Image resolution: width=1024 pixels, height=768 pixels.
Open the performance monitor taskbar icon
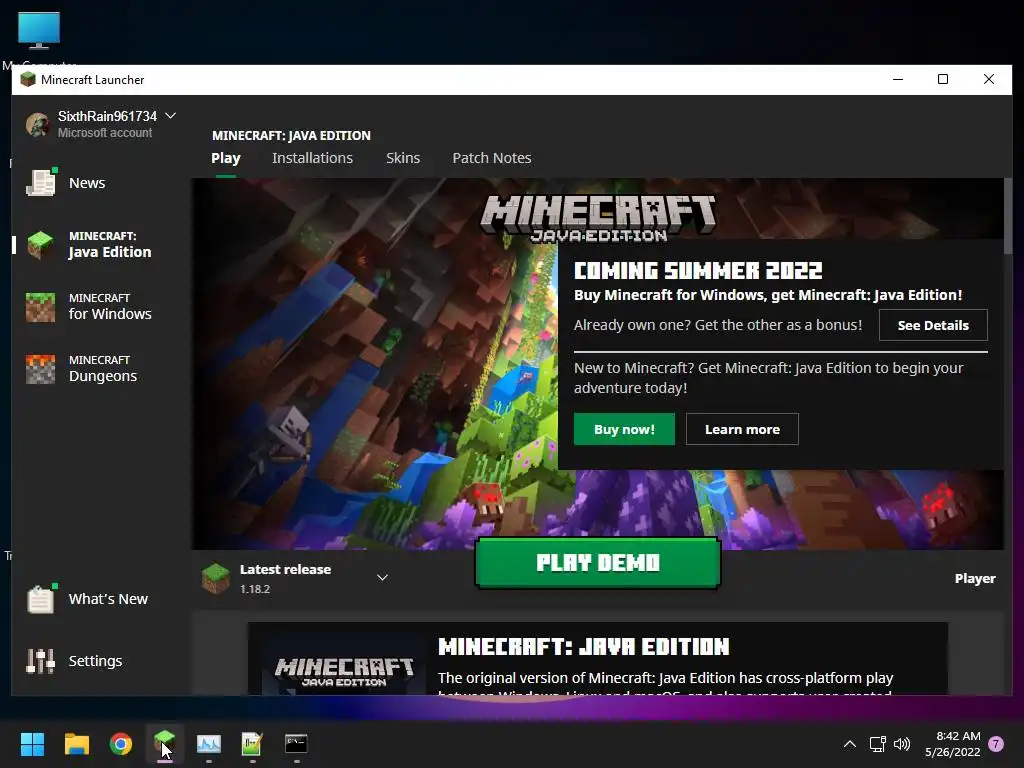(209, 744)
